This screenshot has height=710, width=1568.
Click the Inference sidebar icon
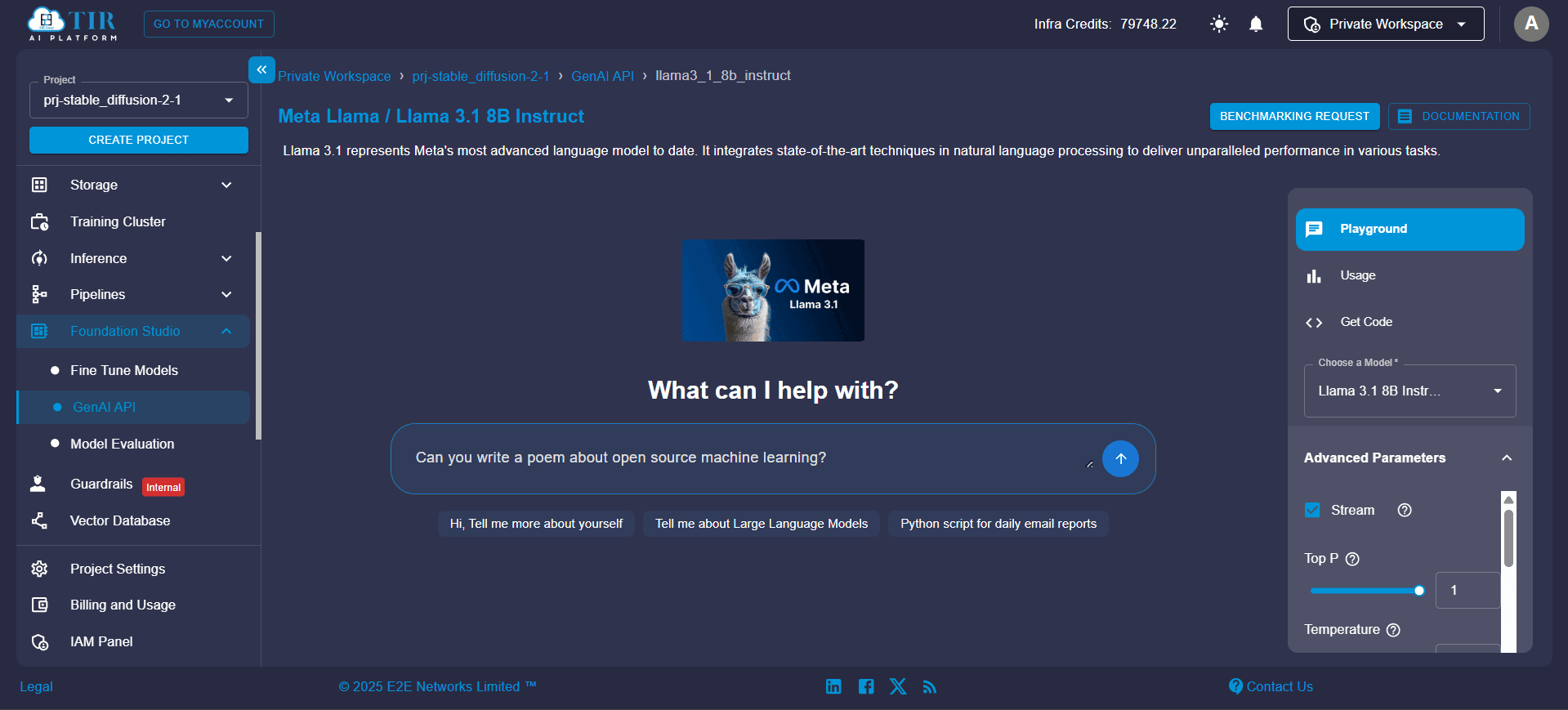(39, 258)
